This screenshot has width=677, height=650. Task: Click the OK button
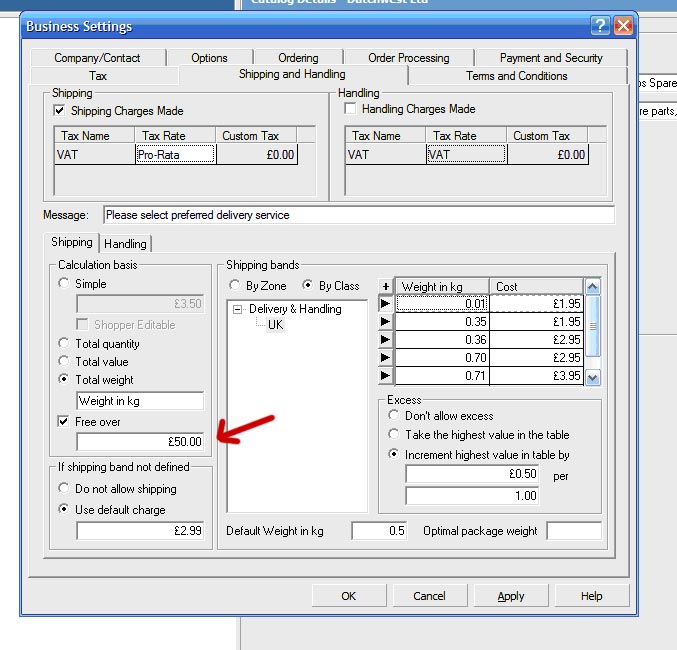pyautogui.click(x=348, y=596)
